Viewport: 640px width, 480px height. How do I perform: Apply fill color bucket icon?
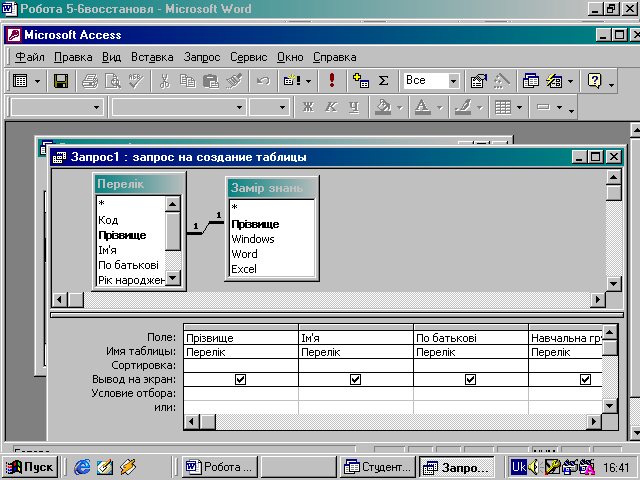pos(383,107)
